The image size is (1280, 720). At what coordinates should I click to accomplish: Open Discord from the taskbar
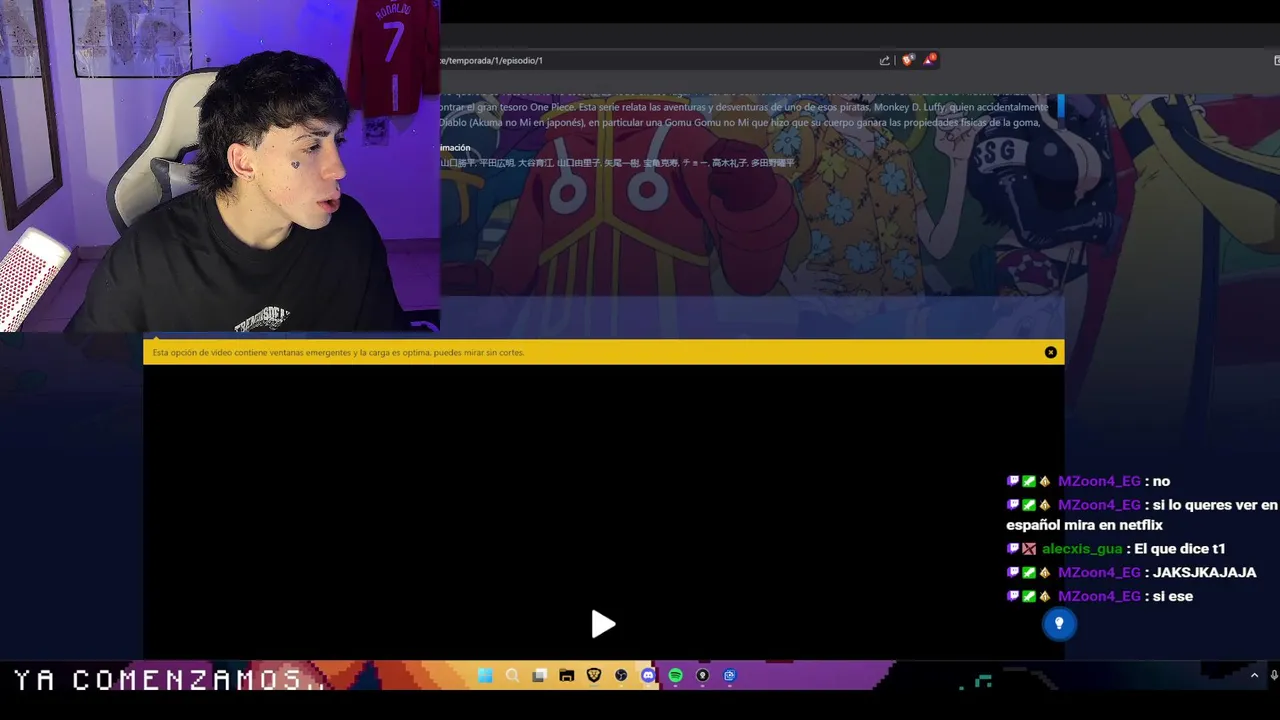pos(648,676)
